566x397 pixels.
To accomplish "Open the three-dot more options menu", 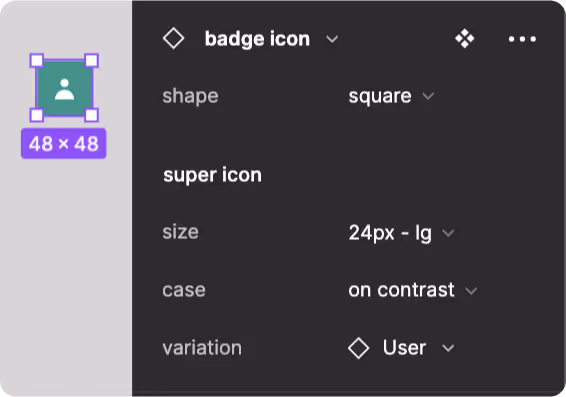I will click(x=522, y=39).
